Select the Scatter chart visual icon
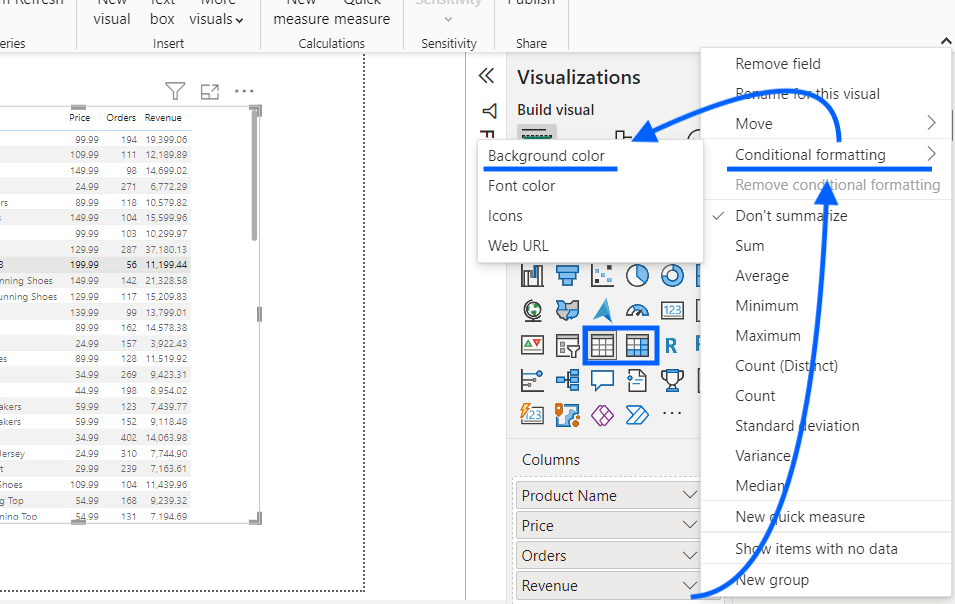 [602, 275]
